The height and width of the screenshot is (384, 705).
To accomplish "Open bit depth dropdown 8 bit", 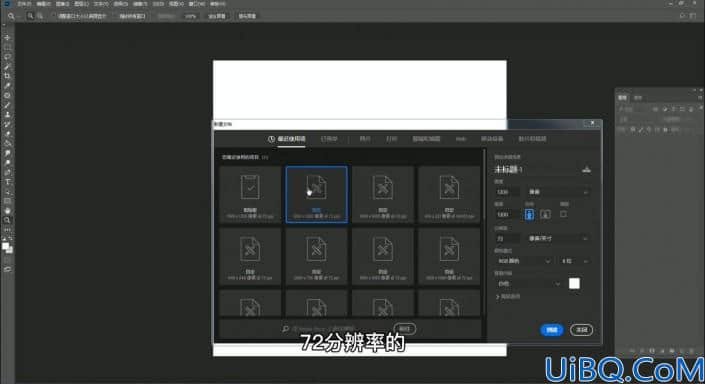I will click(575, 261).
